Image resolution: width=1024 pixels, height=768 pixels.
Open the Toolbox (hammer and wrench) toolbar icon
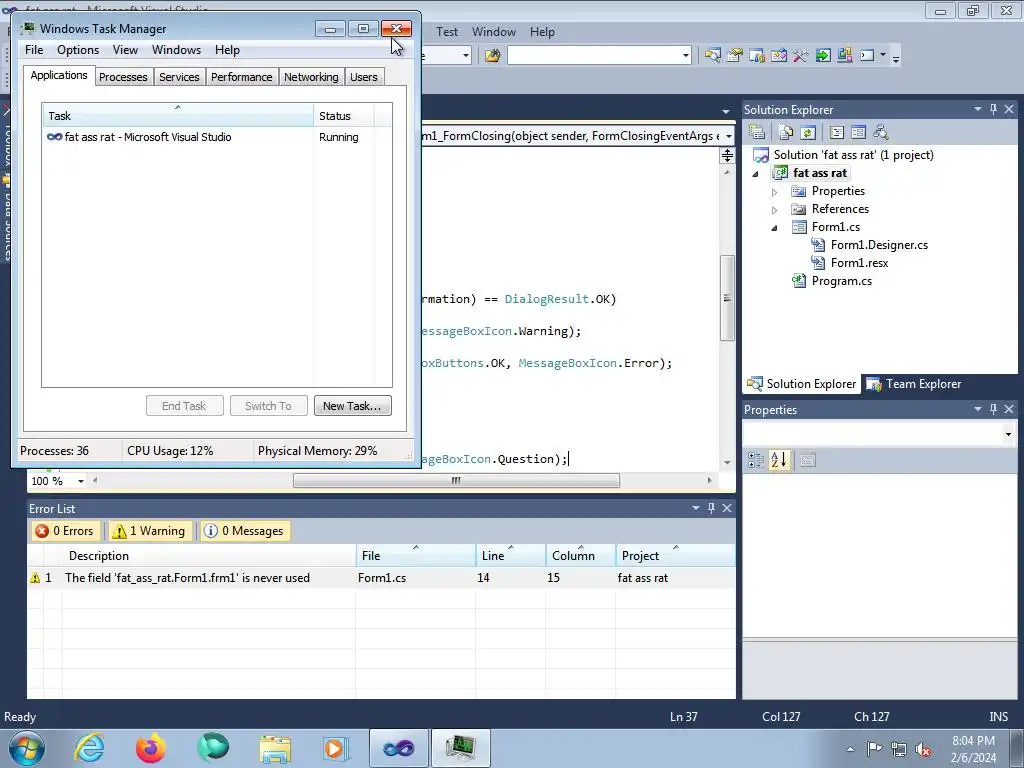coord(801,56)
